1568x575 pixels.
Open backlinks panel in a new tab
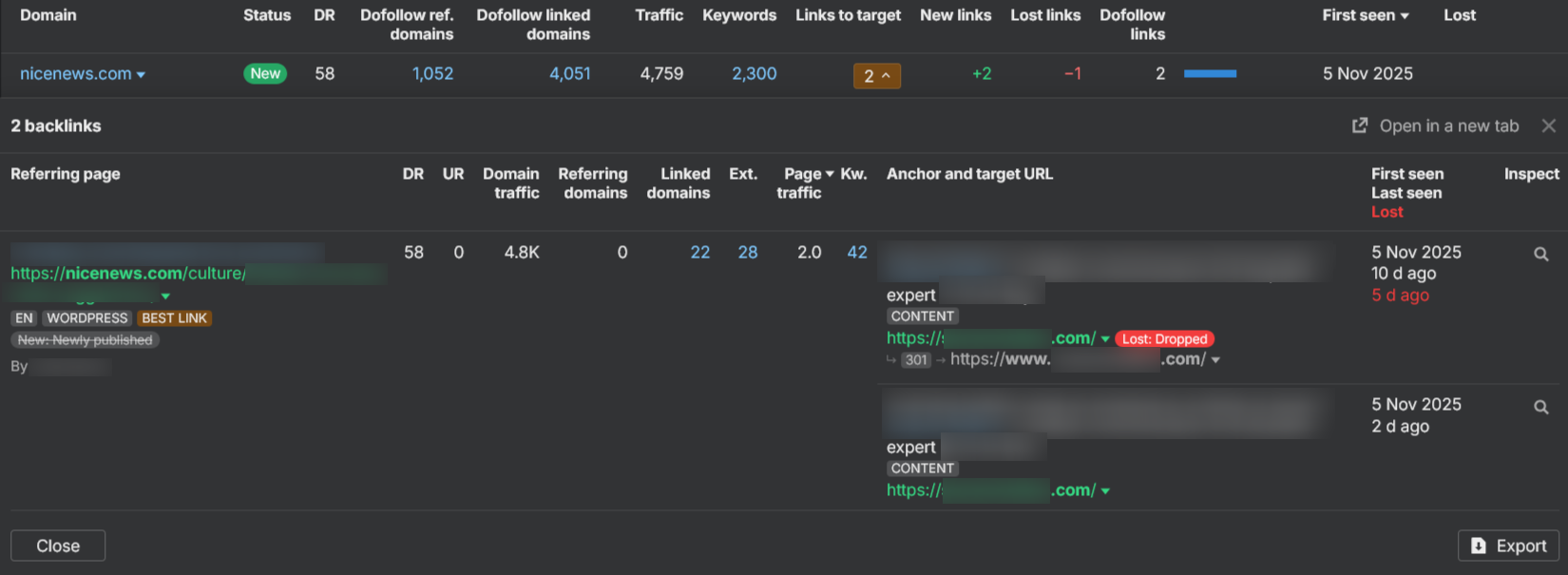1435,125
